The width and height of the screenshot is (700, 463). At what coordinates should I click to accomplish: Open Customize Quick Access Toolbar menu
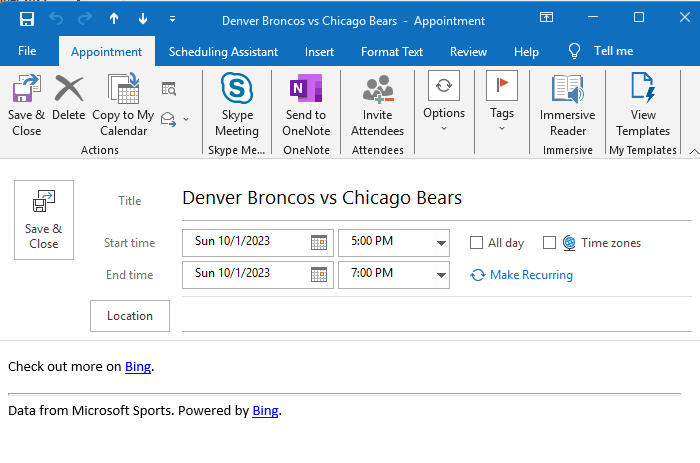(x=172, y=19)
